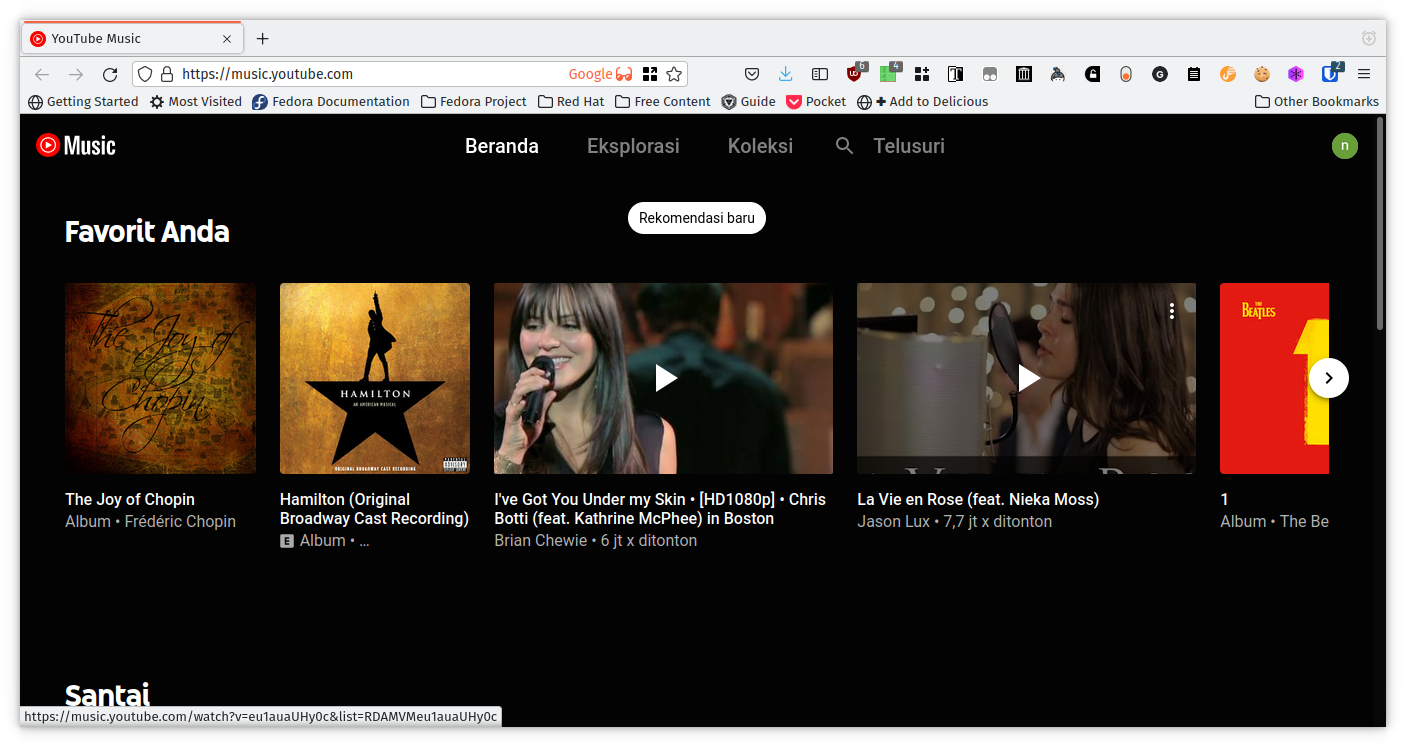Expand Other Bookmarks folder

tap(1317, 101)
